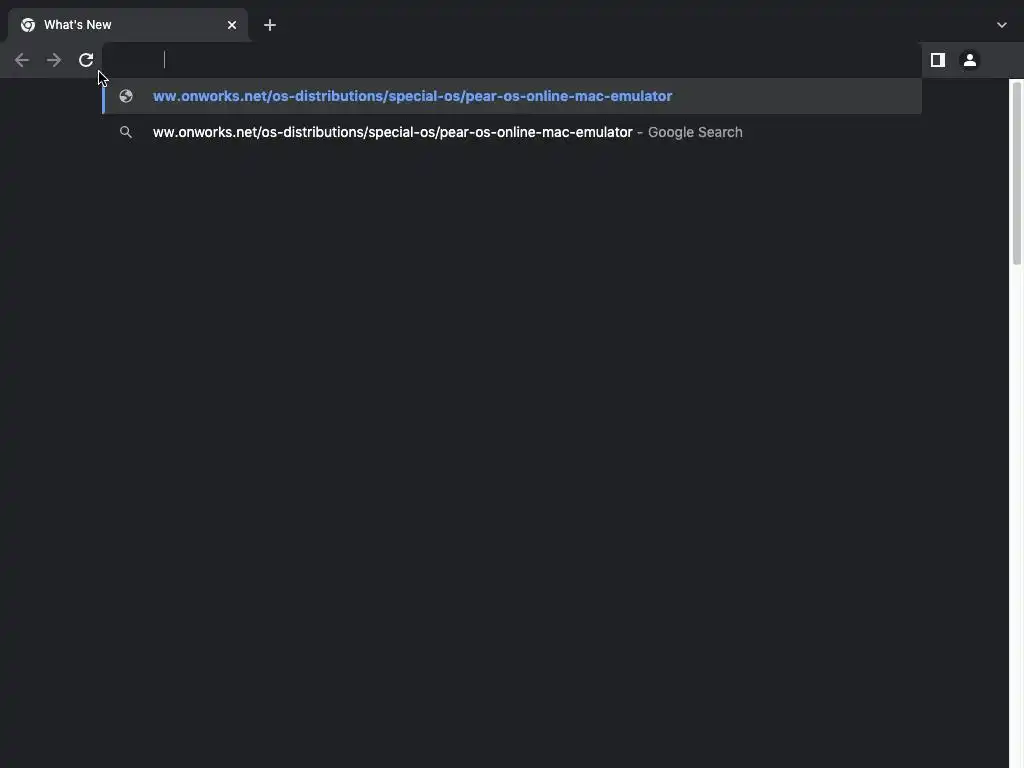Viewport: 1024px width, 768px height.
Task: Toggle the side panel icon
Action: pos(938,60)
